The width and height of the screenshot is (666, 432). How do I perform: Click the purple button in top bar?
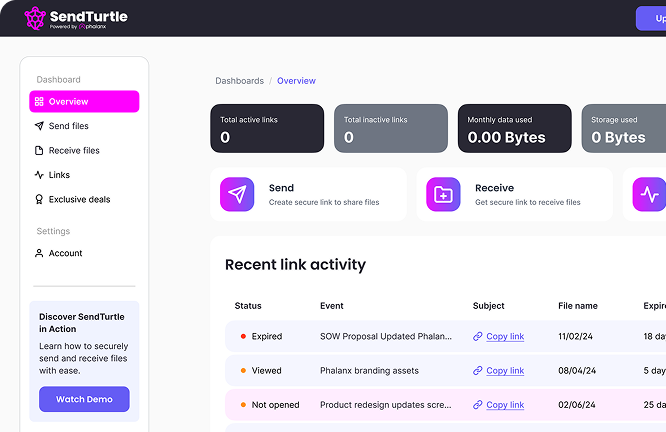coord(650,18)
